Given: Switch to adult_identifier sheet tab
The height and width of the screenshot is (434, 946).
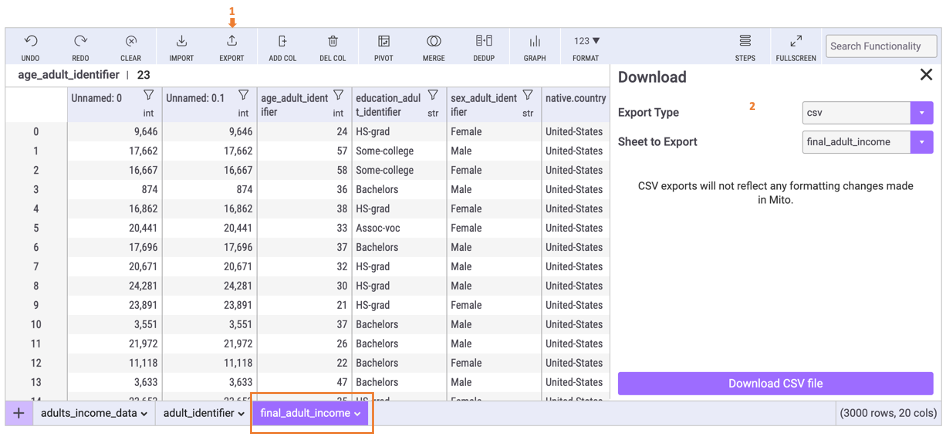Looking at the screenshot, I should pyautogui.click(x=199, y=413).
